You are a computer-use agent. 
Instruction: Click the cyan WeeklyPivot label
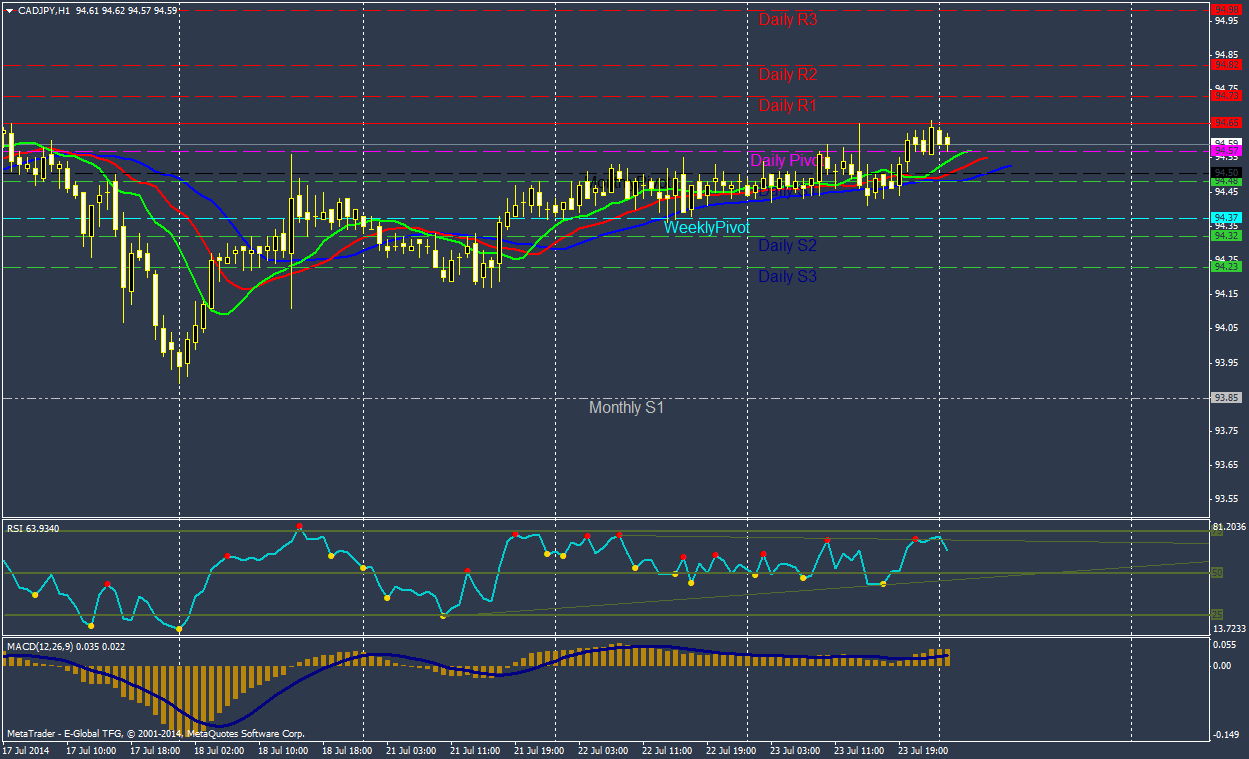[706, 228]
